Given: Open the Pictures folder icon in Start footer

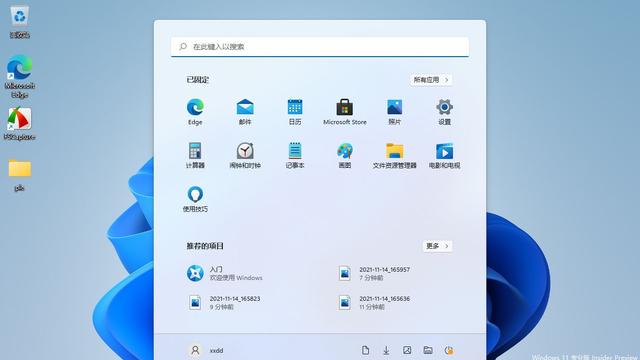Looking at the screenshot, I should point(407,350).
